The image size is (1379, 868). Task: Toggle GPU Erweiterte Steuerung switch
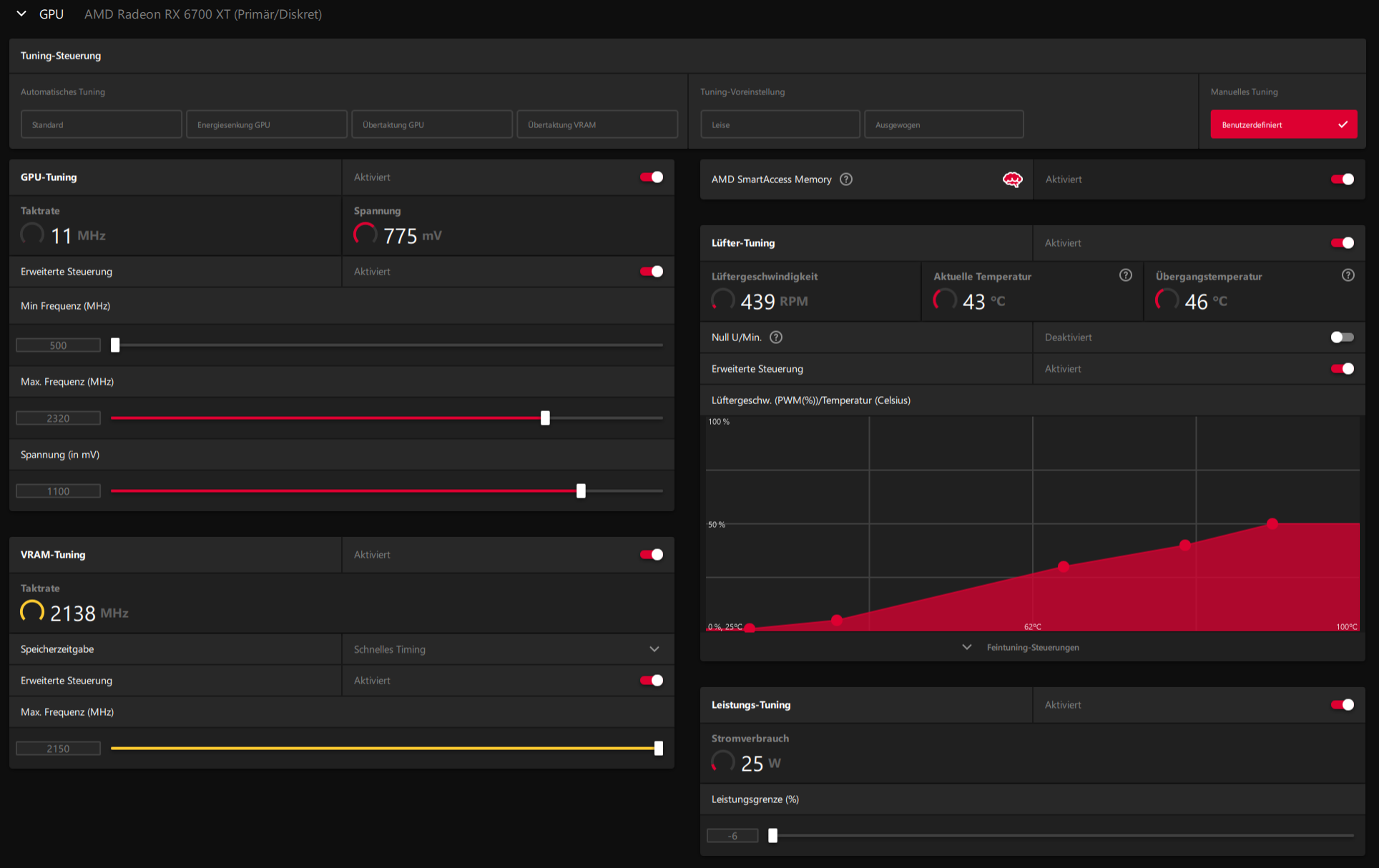pyautogui.click(x=652, y=272)
